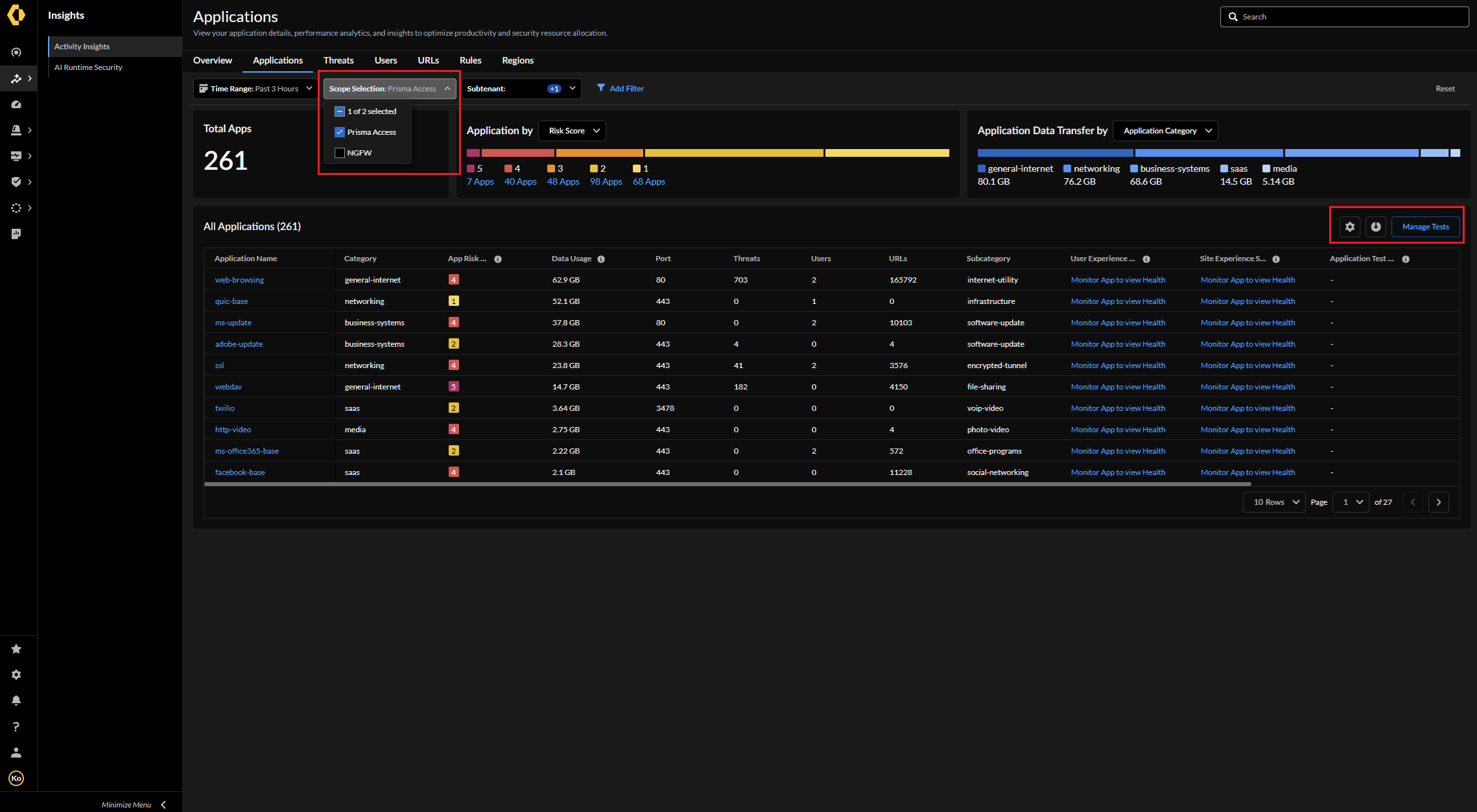Open the favorites star in the sidebar

(x=16, y=649)
